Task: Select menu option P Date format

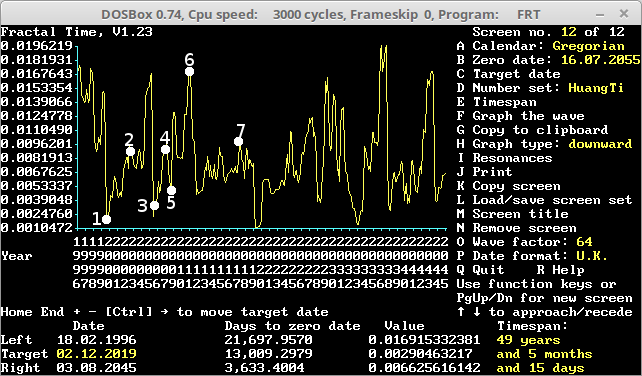Action: (x=532, y=256)
